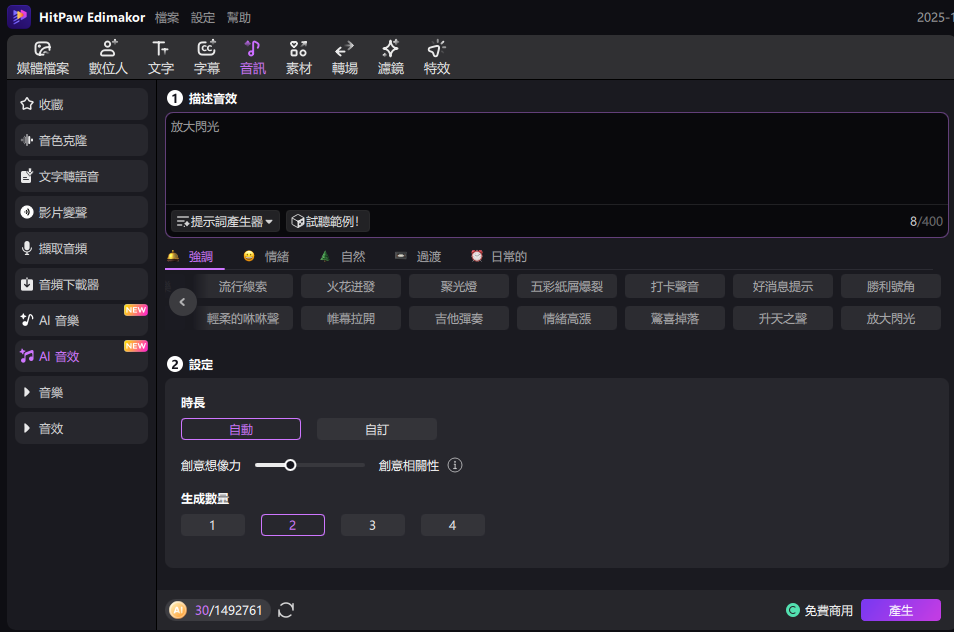Open the 提示詞產生器 dropdown
The width and height of the screenshot is (954, 632).
coord(225,221)
